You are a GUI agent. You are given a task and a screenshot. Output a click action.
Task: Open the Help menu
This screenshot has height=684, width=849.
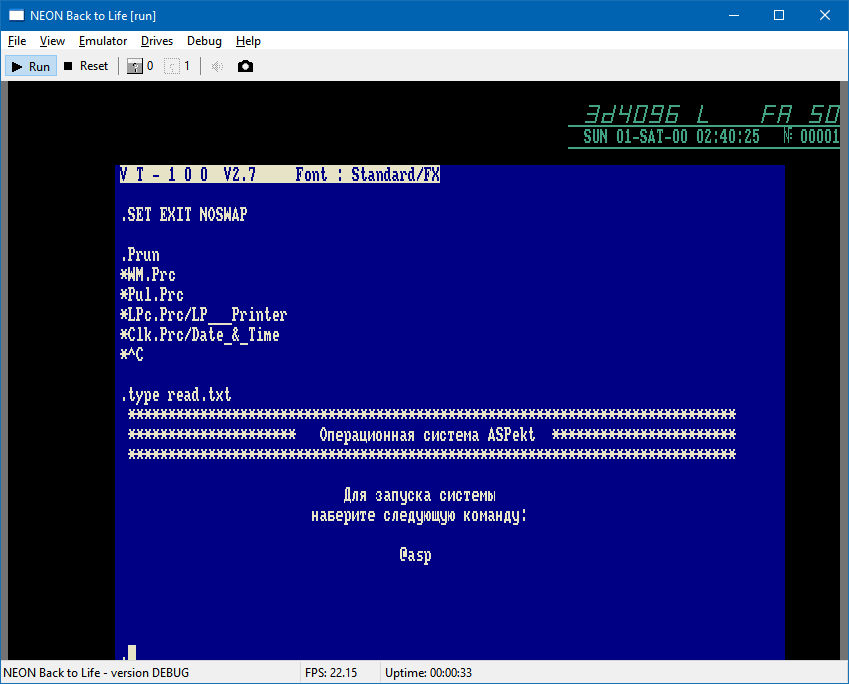[x=248, y=41]
